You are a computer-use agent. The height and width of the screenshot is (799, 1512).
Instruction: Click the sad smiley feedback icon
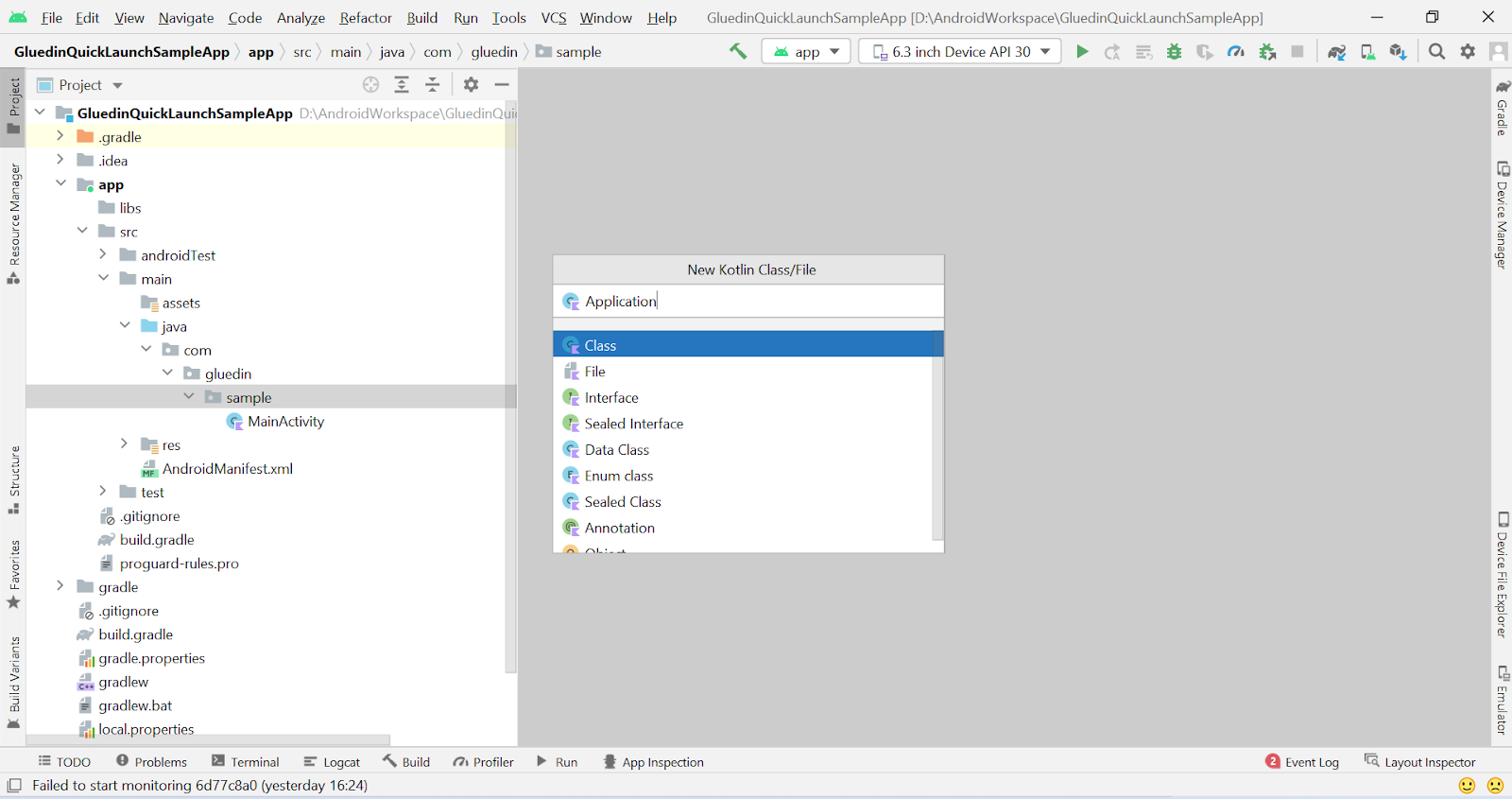tap(1495, 785)
